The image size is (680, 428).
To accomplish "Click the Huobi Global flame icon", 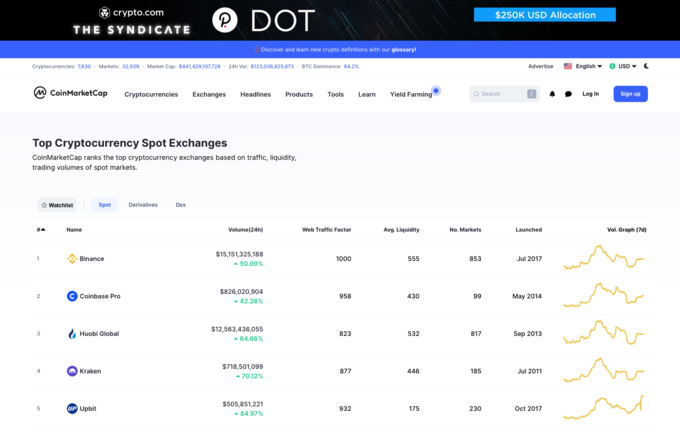I will point(72,333).
